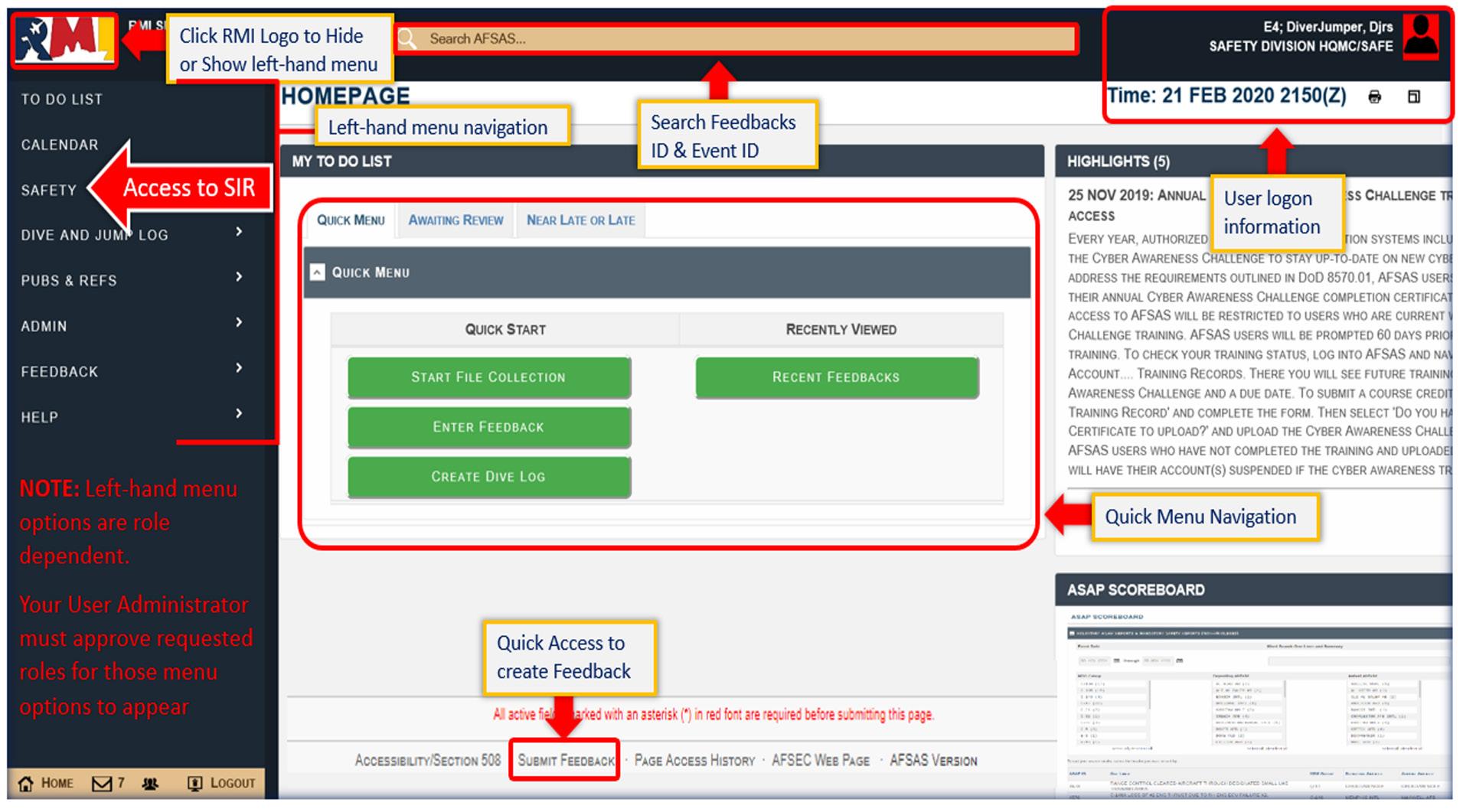Select Help menu item
1463x812 pixels.
39,417
